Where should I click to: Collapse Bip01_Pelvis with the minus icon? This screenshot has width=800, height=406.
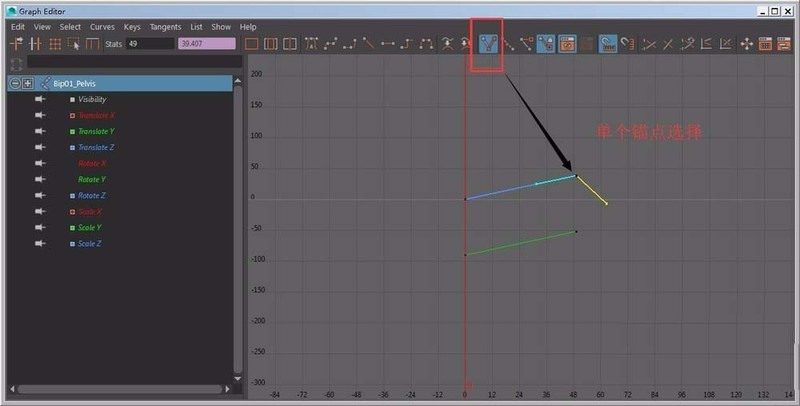[x=15, y=83]
